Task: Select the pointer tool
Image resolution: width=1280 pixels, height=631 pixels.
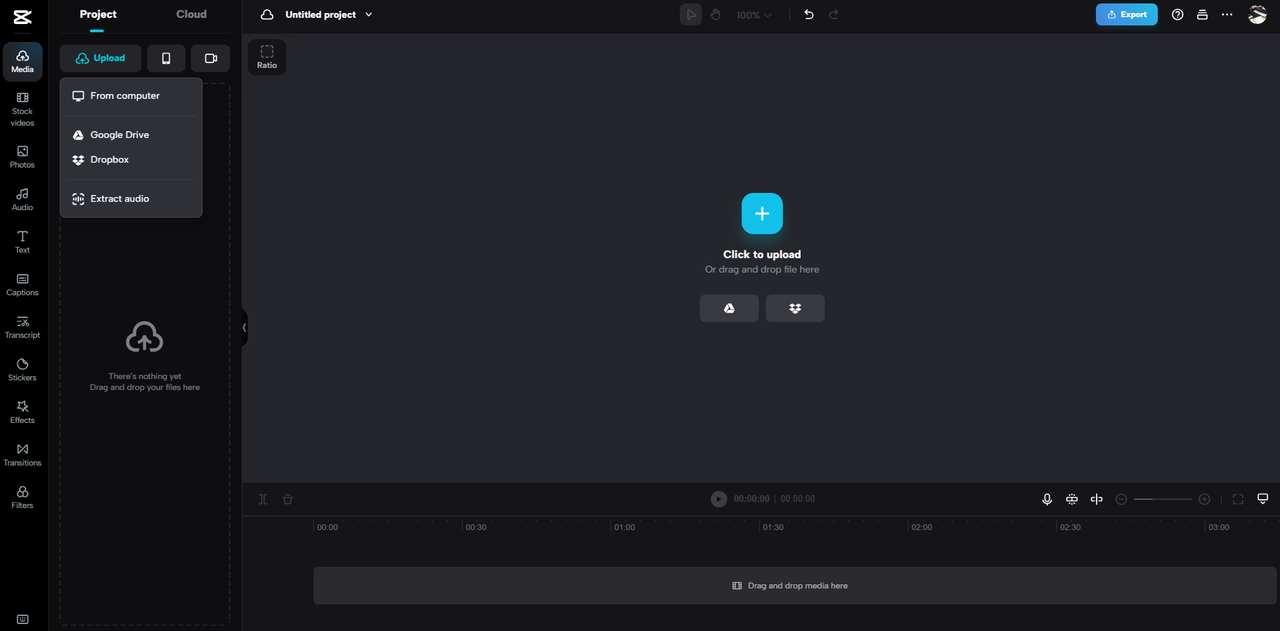Action: (x=691, y=15)
